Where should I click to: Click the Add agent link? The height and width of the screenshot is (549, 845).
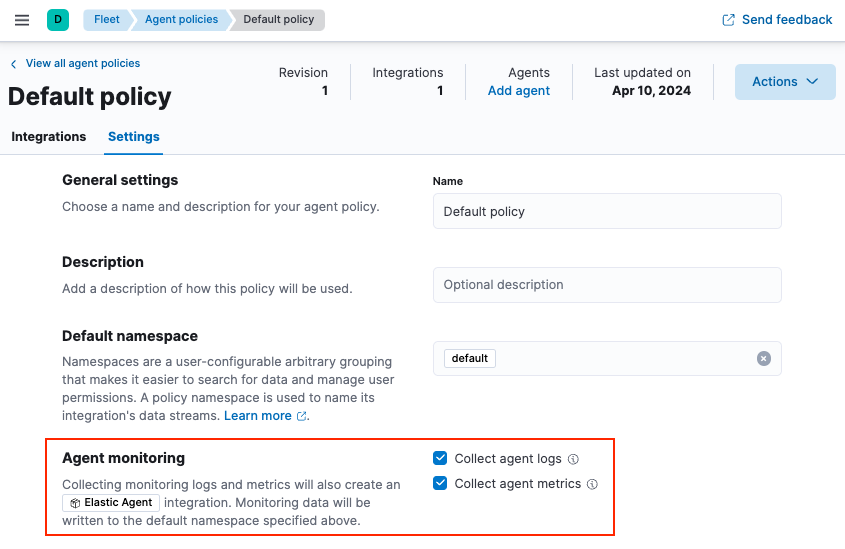[x=518, y=91]
